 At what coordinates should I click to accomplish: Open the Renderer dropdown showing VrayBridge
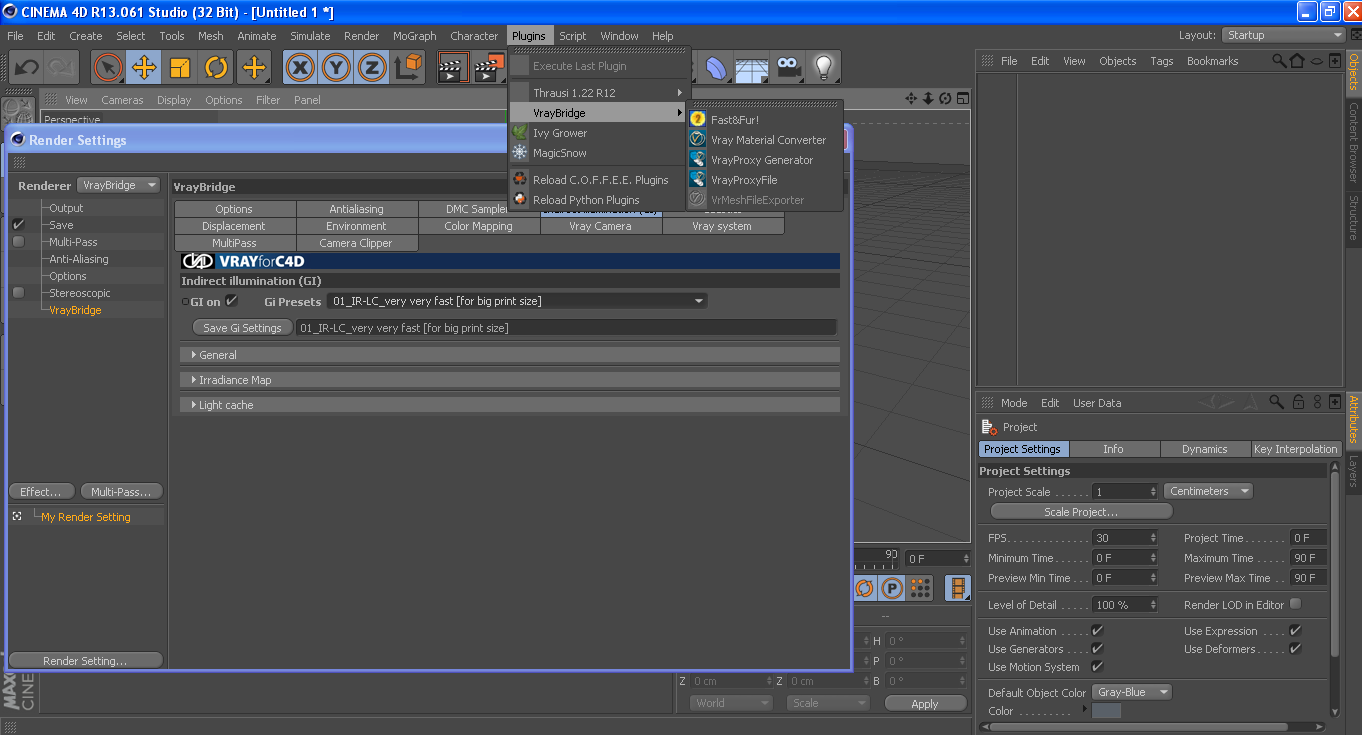point(119,185)
